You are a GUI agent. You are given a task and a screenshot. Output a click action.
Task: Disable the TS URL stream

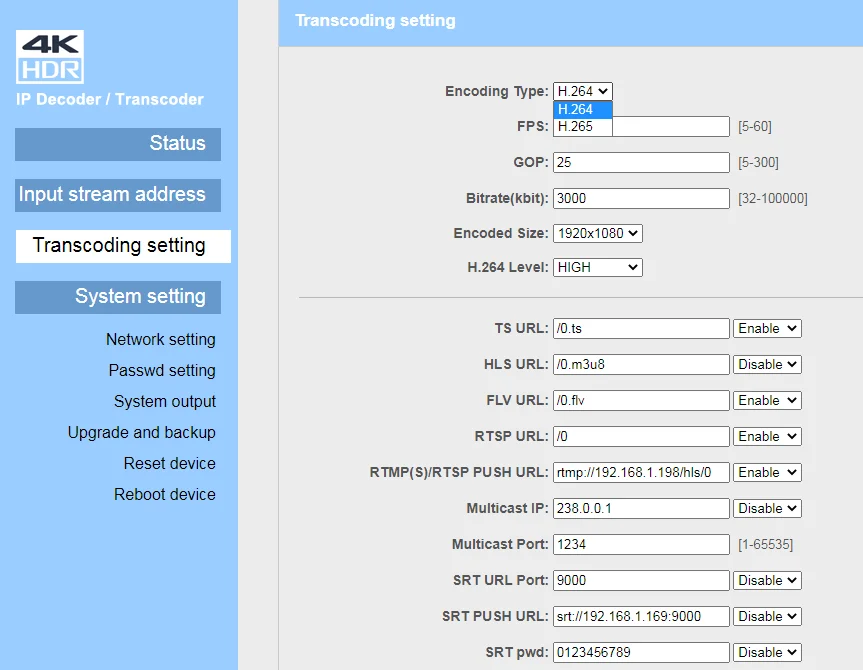pyautogui.click(x=767, y=328)
